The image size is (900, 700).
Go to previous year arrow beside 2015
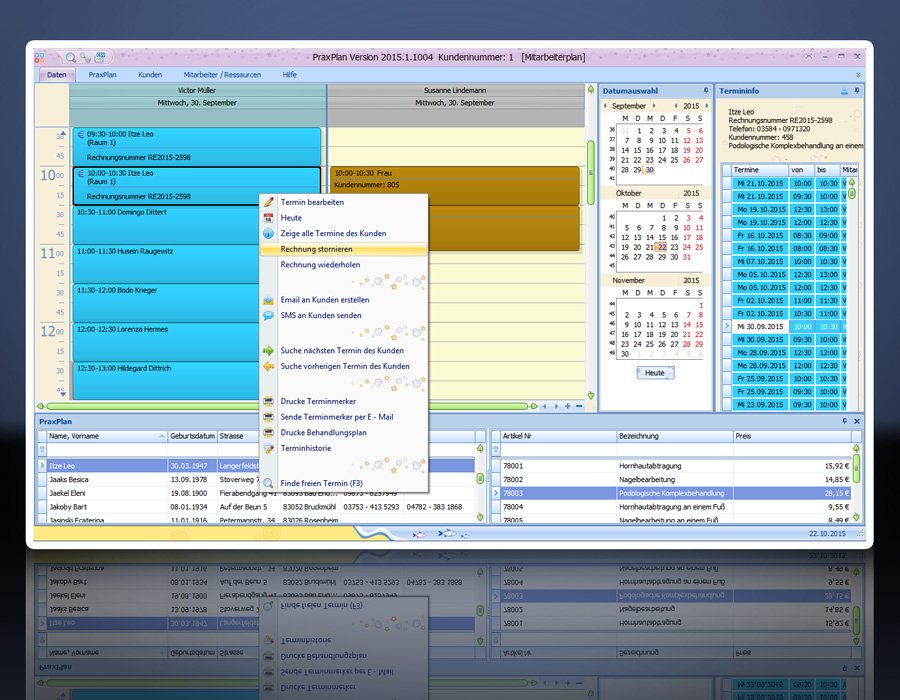click(676, 106)
